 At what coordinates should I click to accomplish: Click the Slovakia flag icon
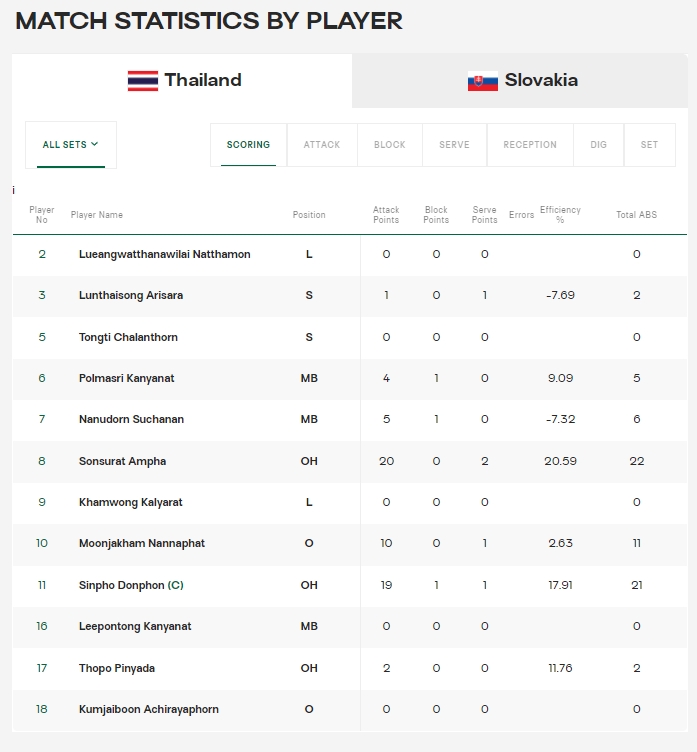[483, 81]
